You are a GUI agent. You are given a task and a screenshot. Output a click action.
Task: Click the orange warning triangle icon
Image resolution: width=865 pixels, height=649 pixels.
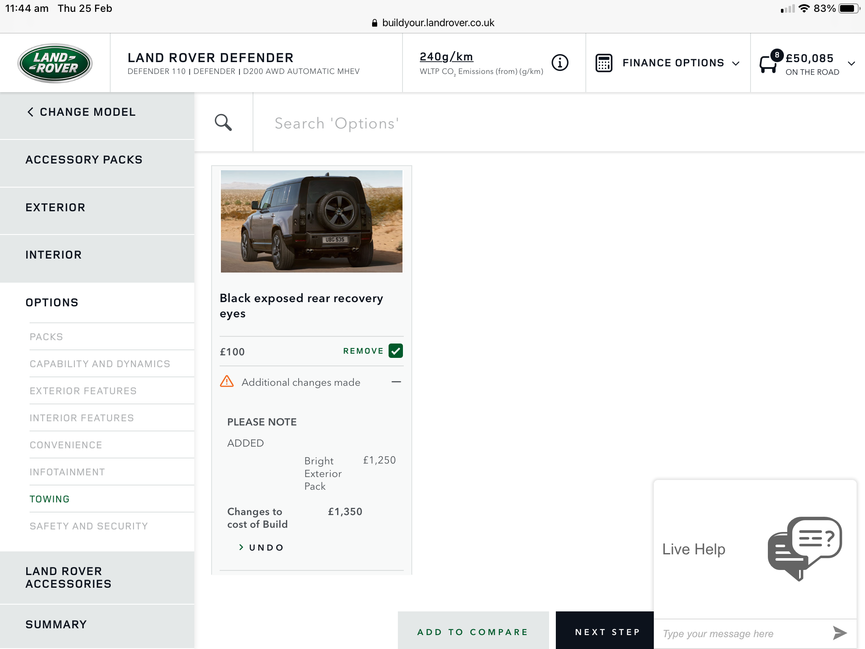coord(227,381)
